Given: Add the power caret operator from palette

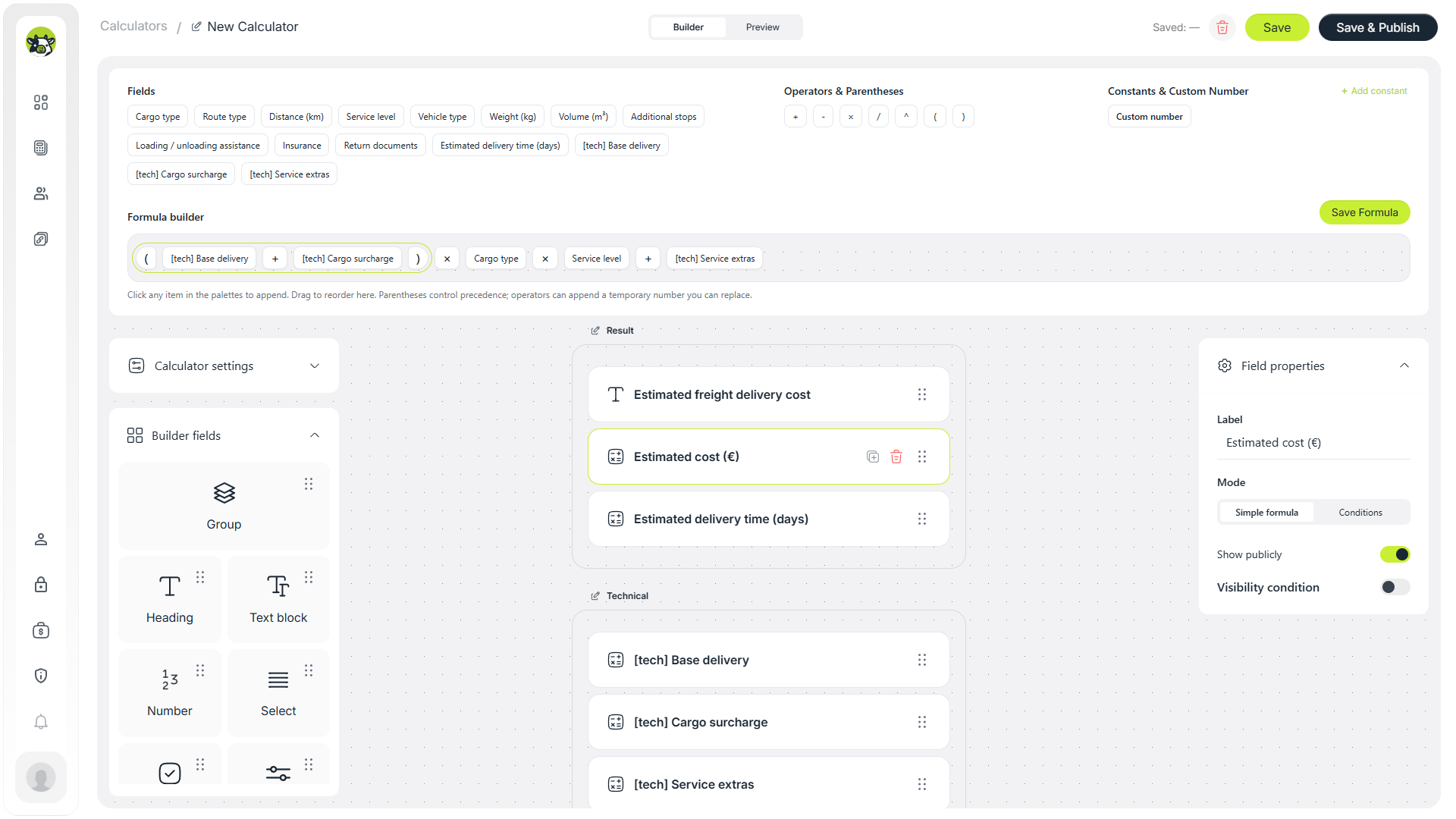Looking at the screenshot, I should [906, 117].
